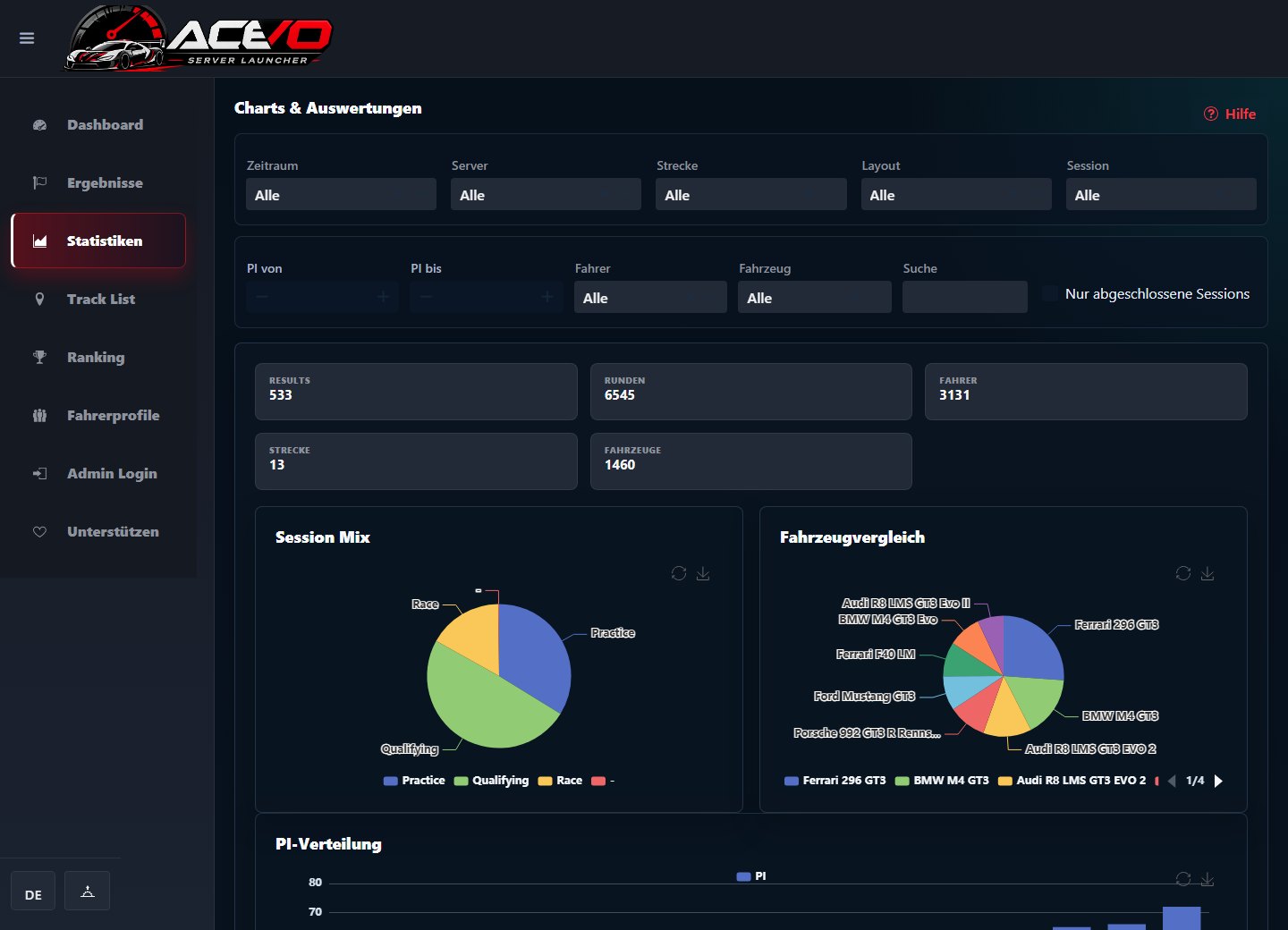The height and width of the screenshot is (930, 1288).
Task: Focus the Suche search field
Action: click(x=965, y=297)
